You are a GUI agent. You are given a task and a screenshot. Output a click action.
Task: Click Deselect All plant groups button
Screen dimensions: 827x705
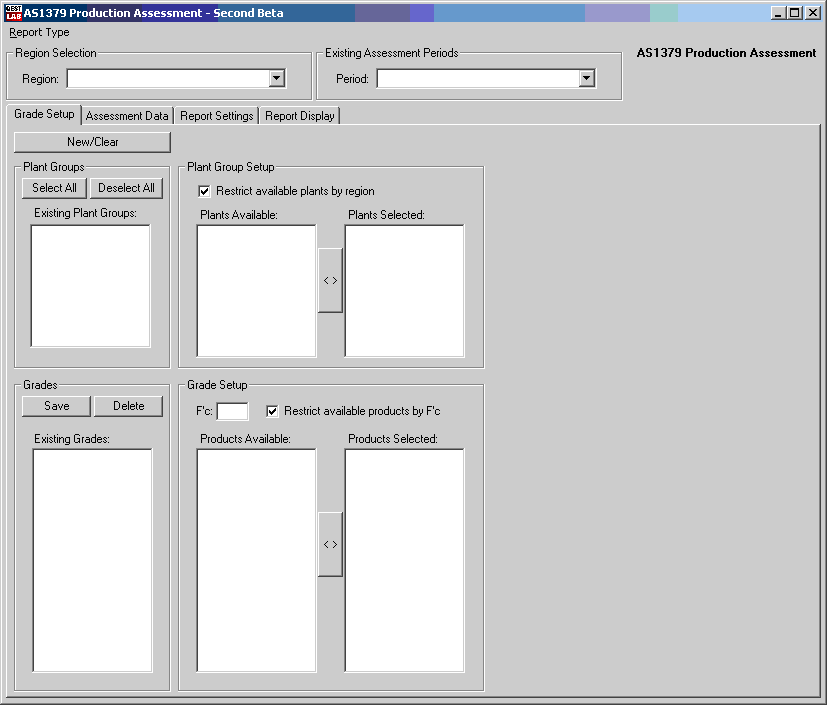pyautogui.click(x=126, y=188)
